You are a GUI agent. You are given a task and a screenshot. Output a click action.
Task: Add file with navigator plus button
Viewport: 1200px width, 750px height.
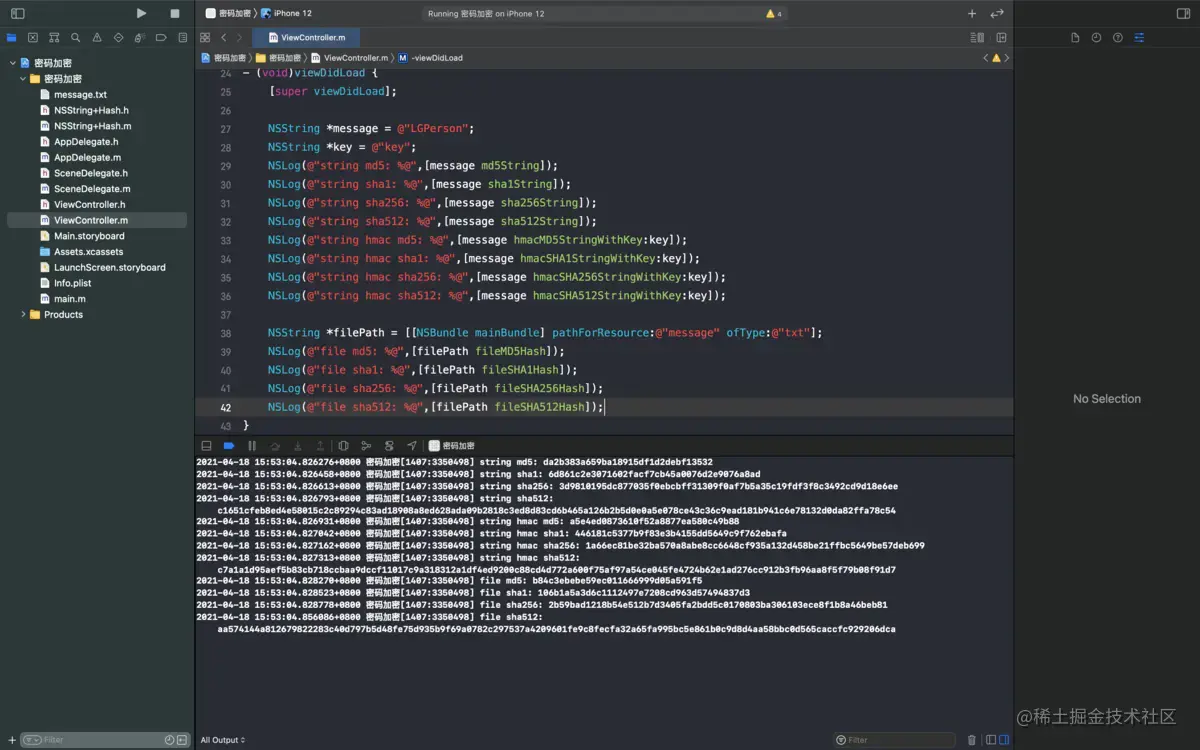click(11, 740)
